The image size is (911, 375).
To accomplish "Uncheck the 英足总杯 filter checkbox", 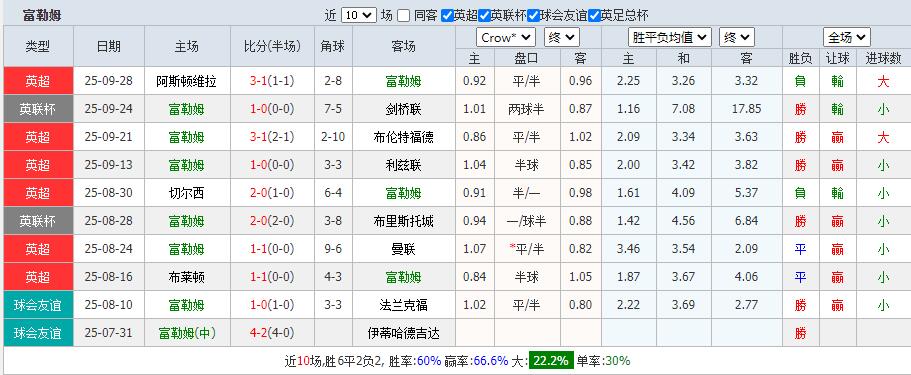I will coord(594,16).
